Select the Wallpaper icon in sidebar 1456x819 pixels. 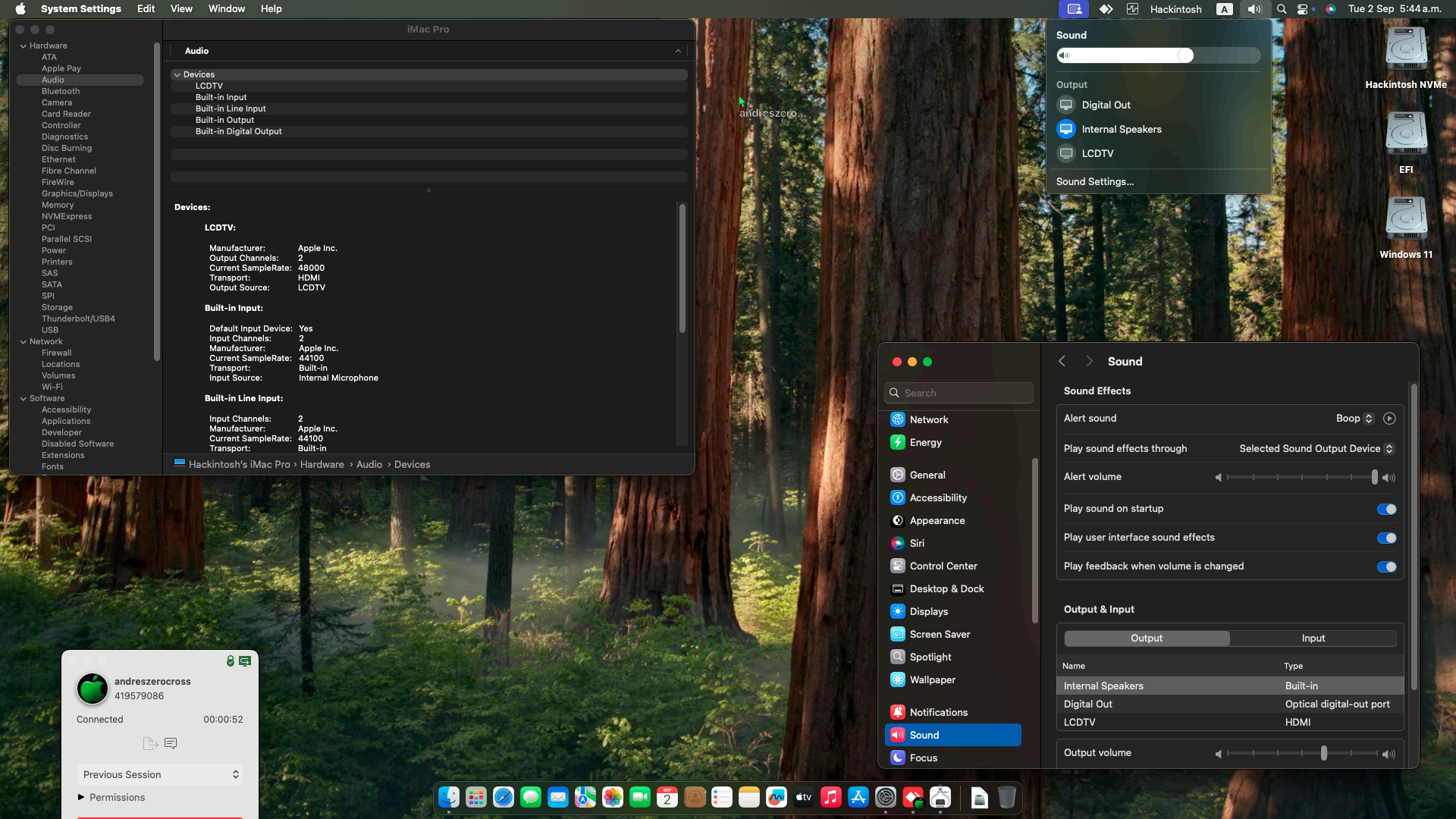point(898,680)
